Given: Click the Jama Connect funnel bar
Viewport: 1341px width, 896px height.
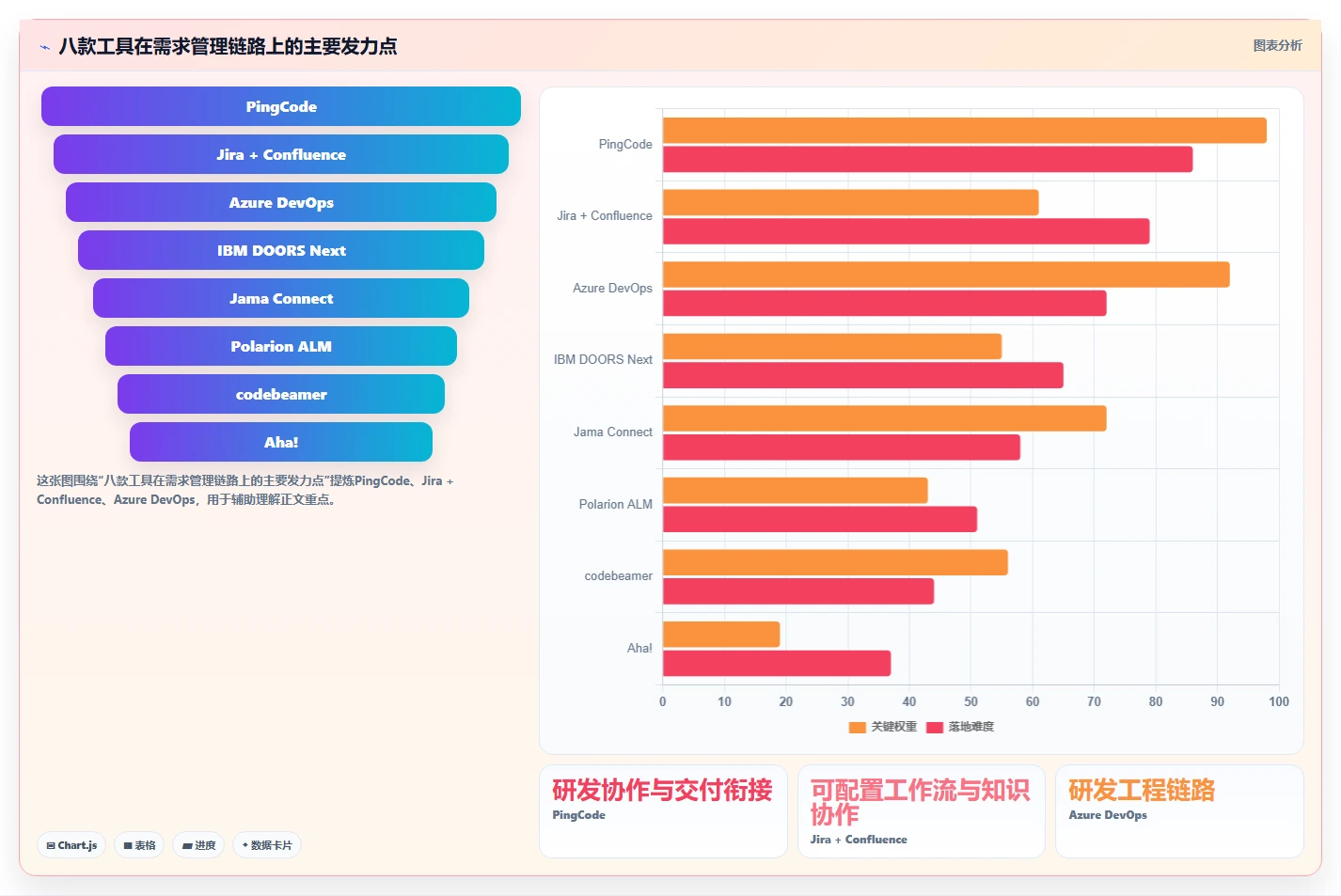Looking at the screenshot, I should [x=281, y=298].
